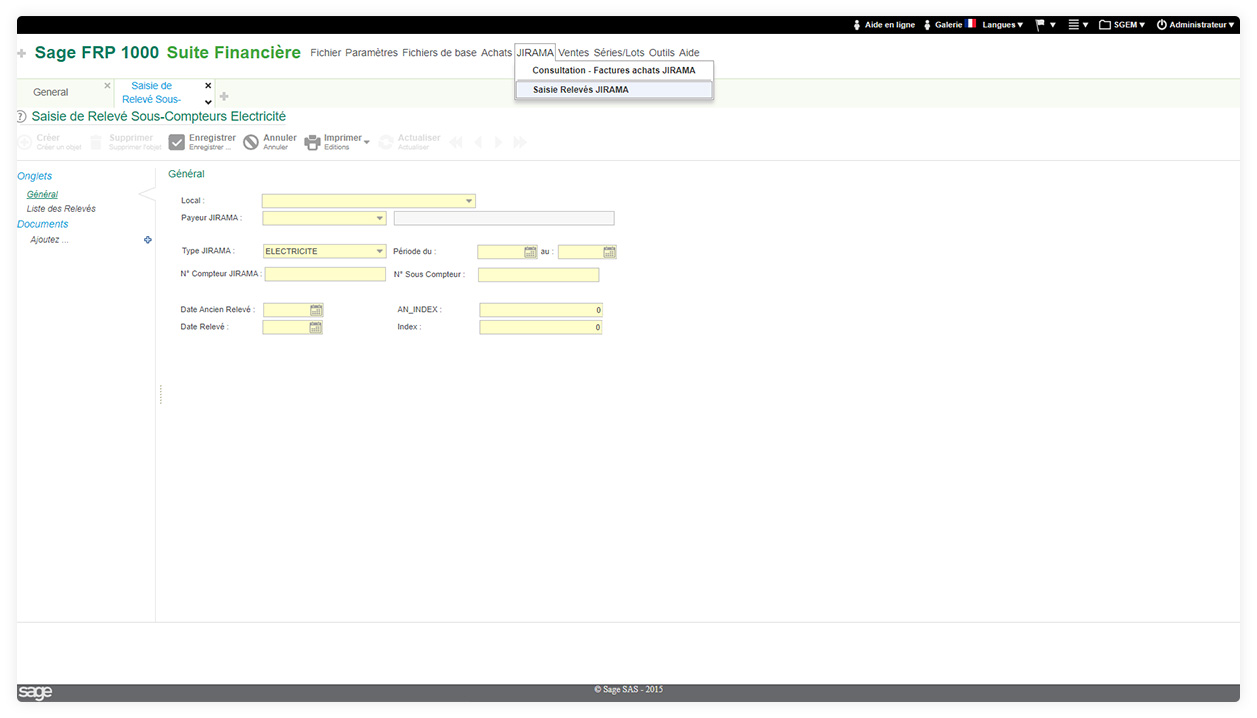
Task: Open the list lines menu icon
Action: pos(1078,24)
